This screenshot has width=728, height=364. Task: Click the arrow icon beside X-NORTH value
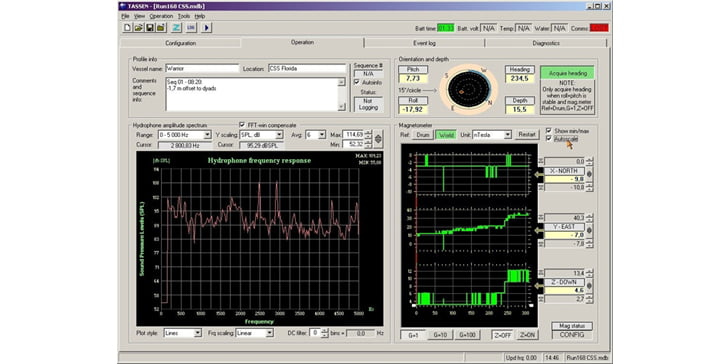pyautogui.click(x=539, y=175)
